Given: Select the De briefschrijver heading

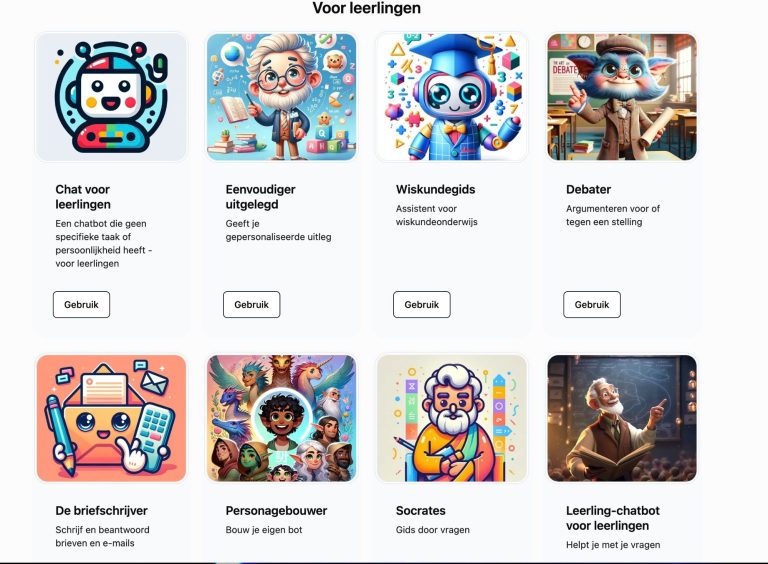Looking at the screenshot, I should [x=101, y=511].
